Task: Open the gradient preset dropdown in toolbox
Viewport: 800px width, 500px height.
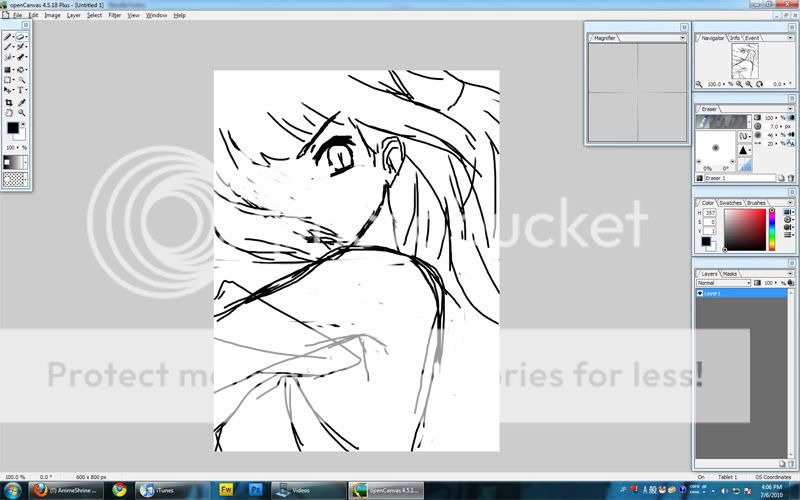Action: tap(26, 162)
